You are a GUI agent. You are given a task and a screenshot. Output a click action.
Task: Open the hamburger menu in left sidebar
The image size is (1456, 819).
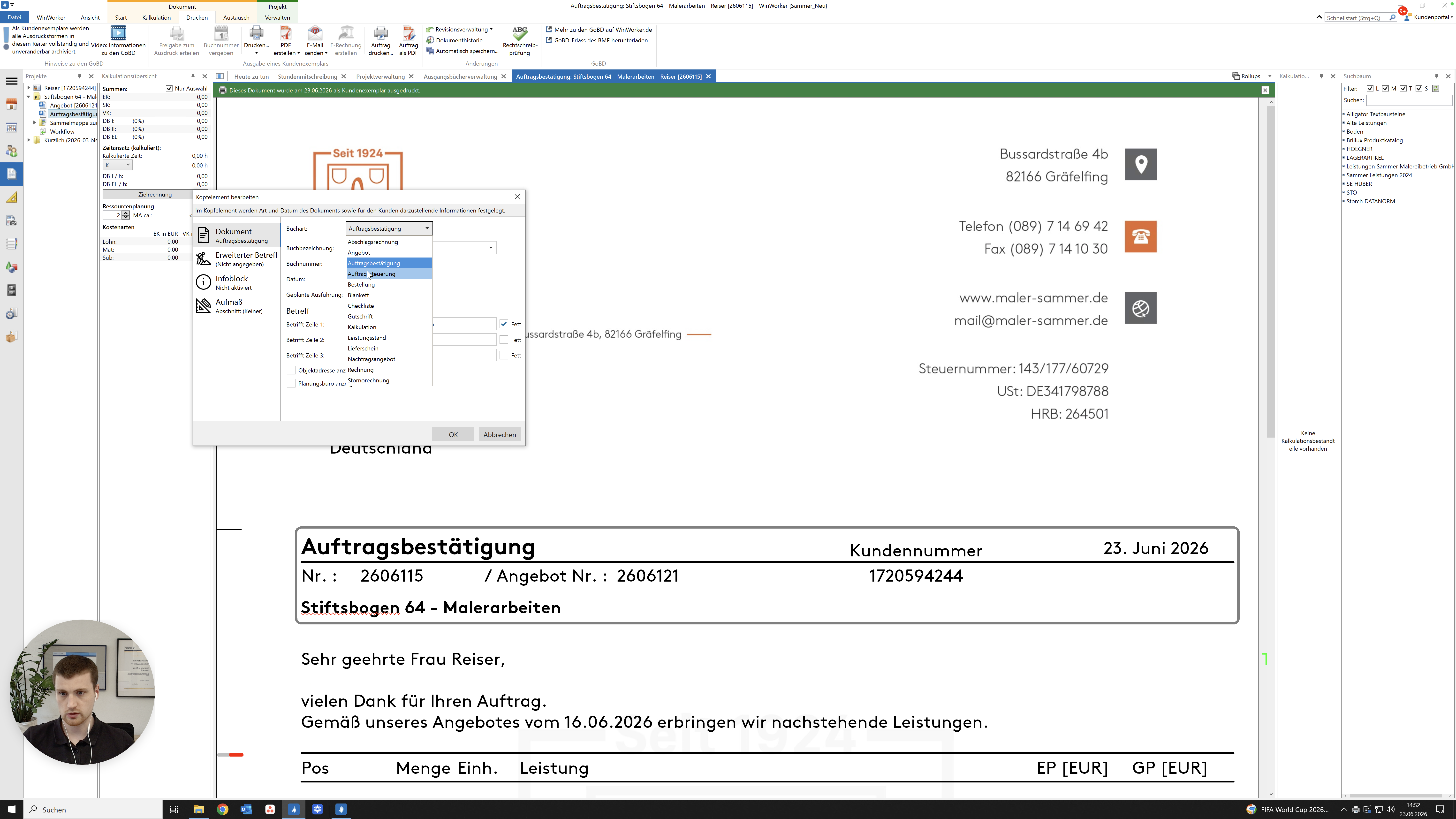(11, 81)
